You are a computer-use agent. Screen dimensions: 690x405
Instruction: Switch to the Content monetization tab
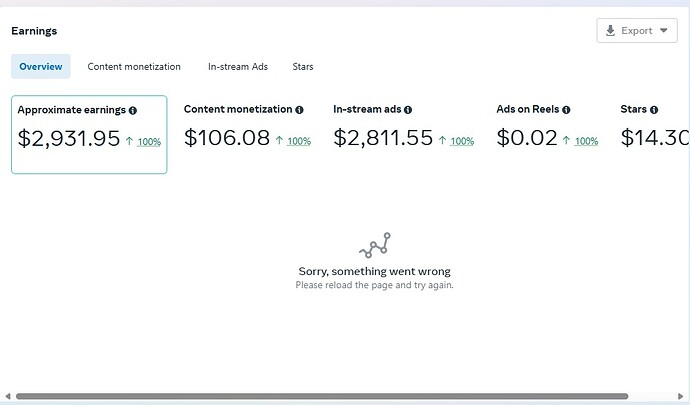coord(134,66)
